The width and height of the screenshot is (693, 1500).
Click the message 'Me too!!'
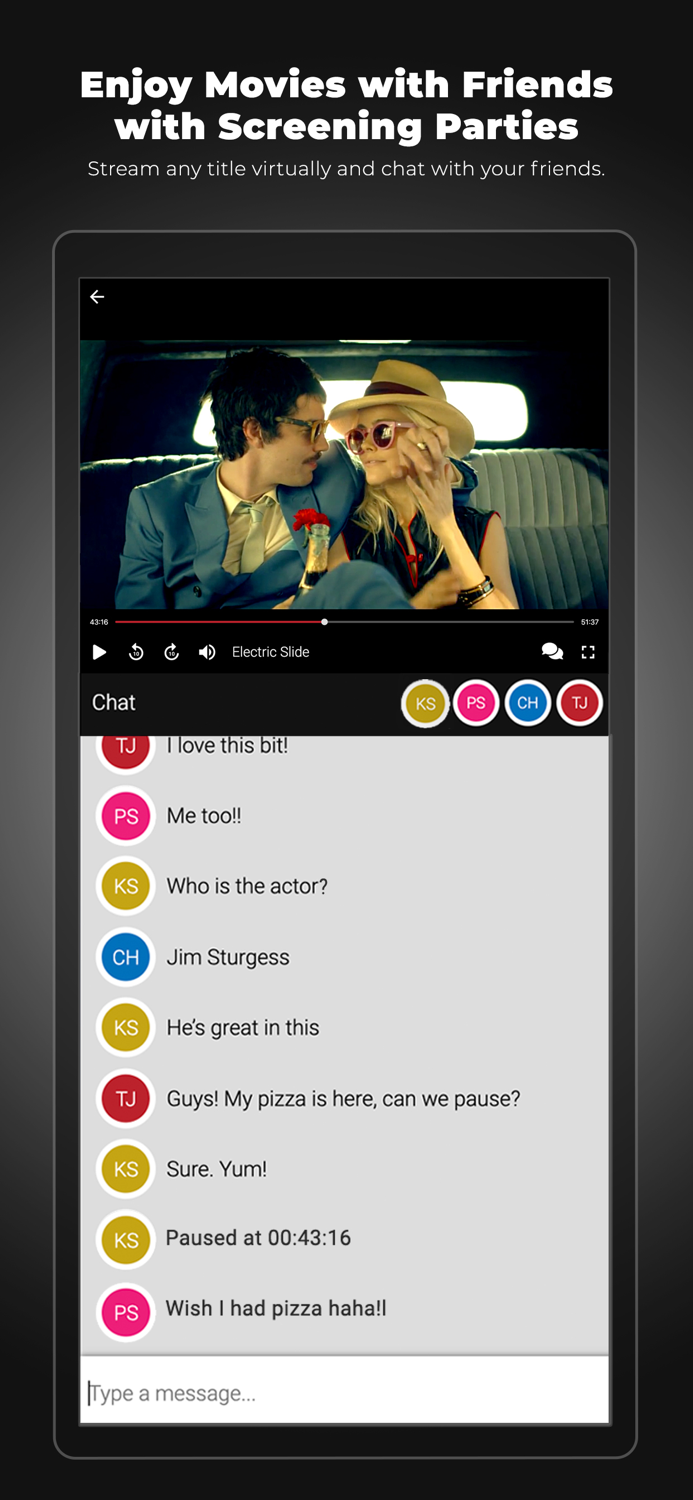pyautogui.click(x=204, y=816)
